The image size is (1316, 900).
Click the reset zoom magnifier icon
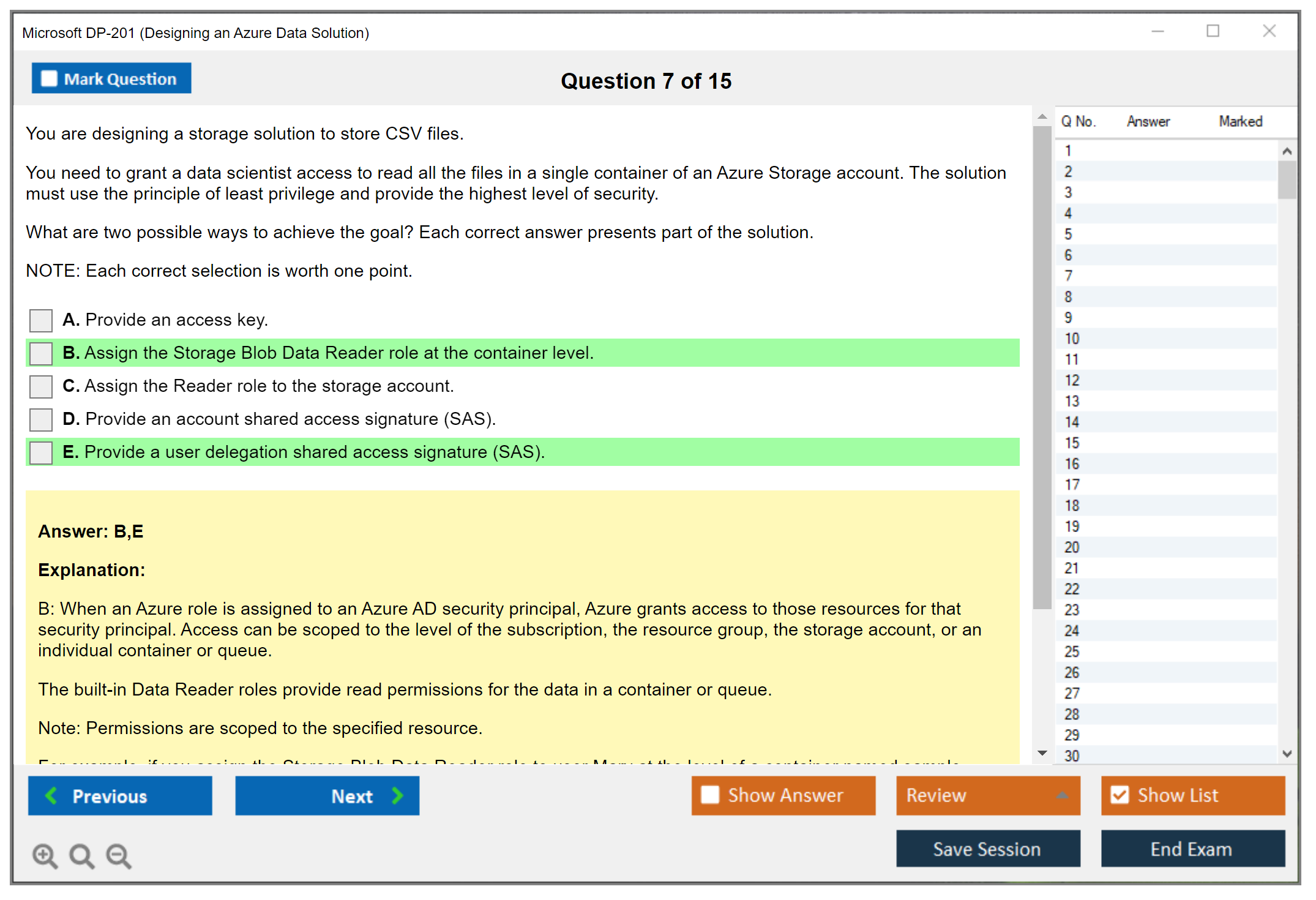click(x=81, y=855)
